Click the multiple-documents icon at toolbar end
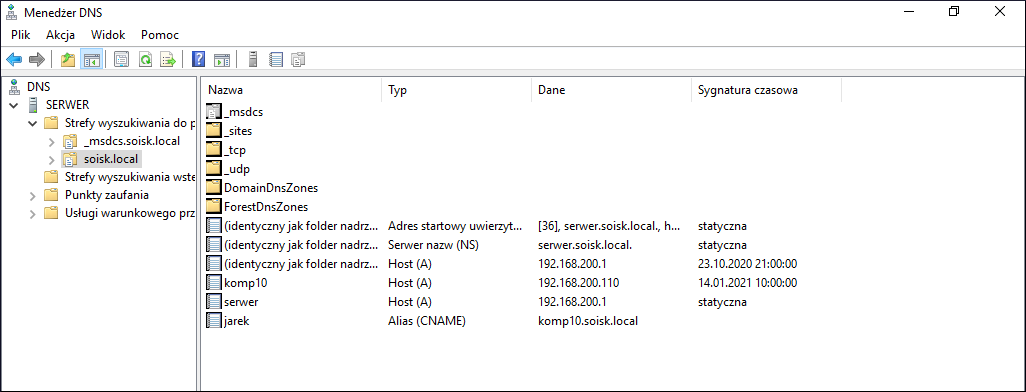Screen dimensions: 1026x392 click(x=299, y=60)
